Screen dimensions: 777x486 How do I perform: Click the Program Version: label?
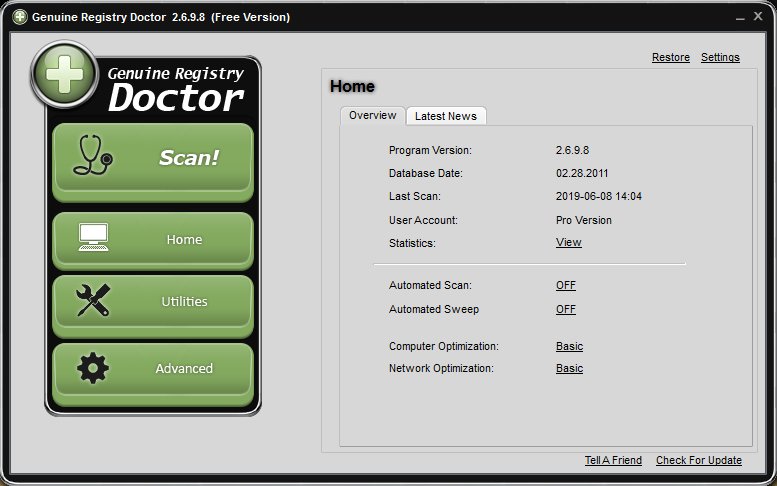coord(430,150)
